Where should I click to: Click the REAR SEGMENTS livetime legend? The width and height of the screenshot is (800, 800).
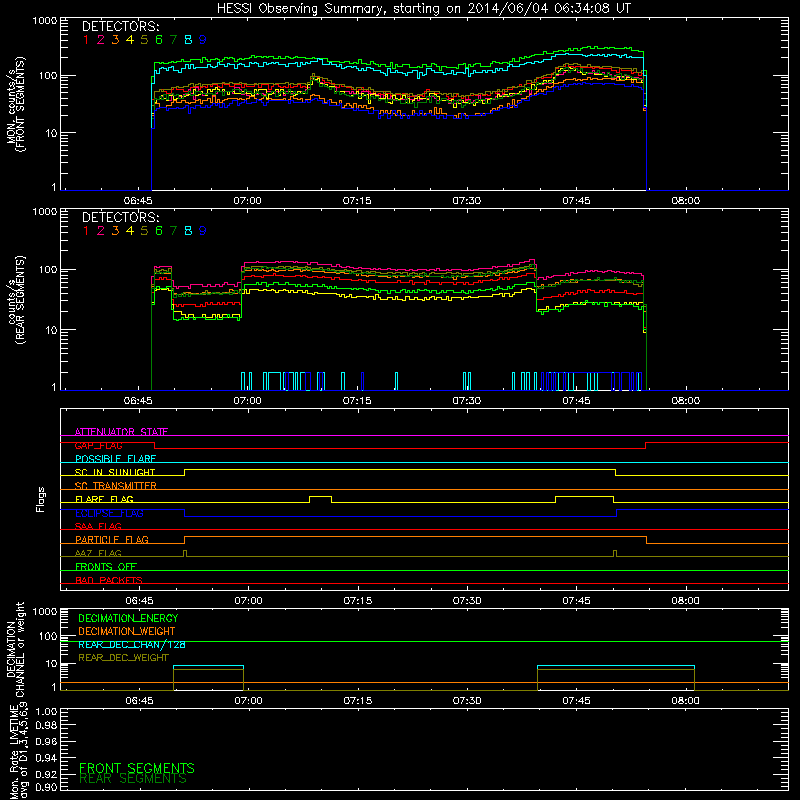pyautogui.click(x=133, y=779)
